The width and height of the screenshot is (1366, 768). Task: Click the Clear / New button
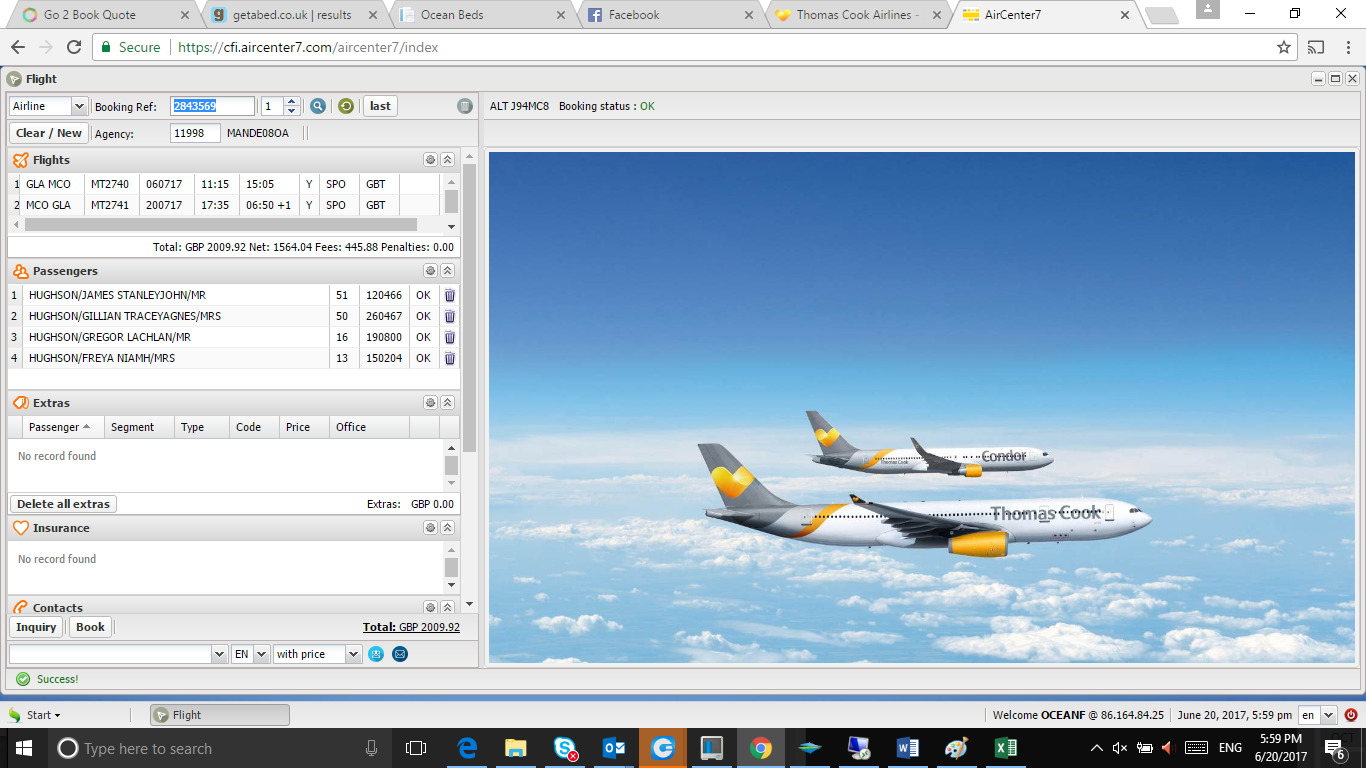point(49,133)
